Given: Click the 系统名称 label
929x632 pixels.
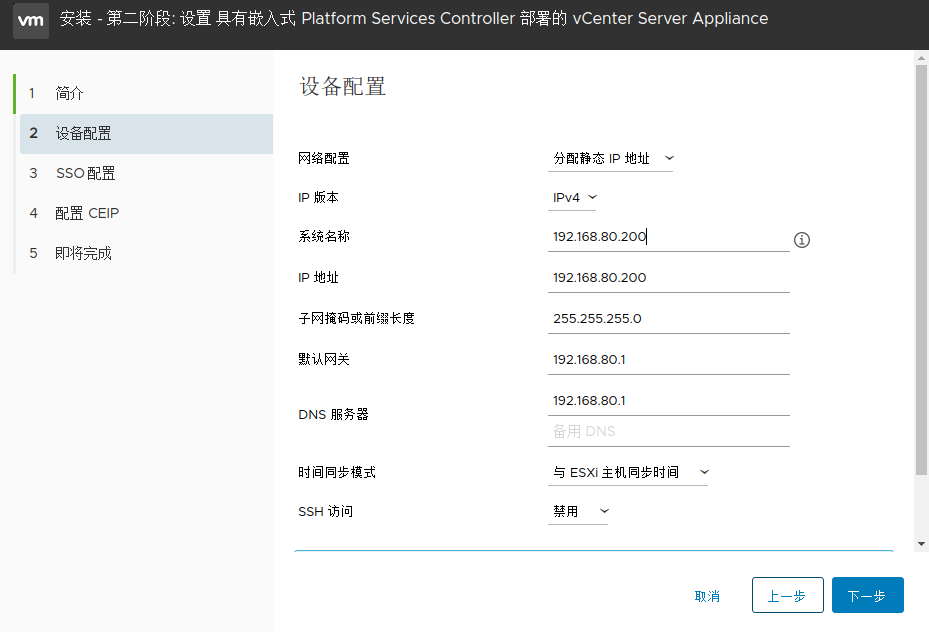Looking at the screenshot, I should coord(324,236).
